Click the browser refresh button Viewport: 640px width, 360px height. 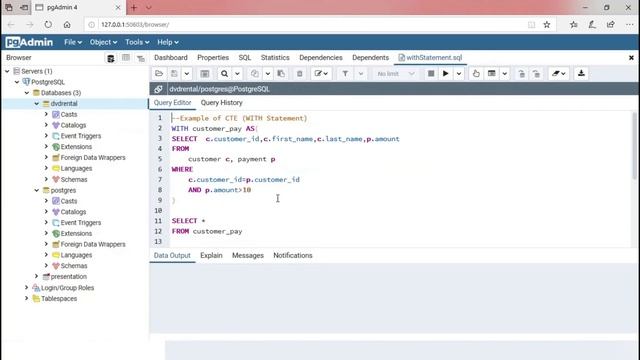(x=48, y=24)
